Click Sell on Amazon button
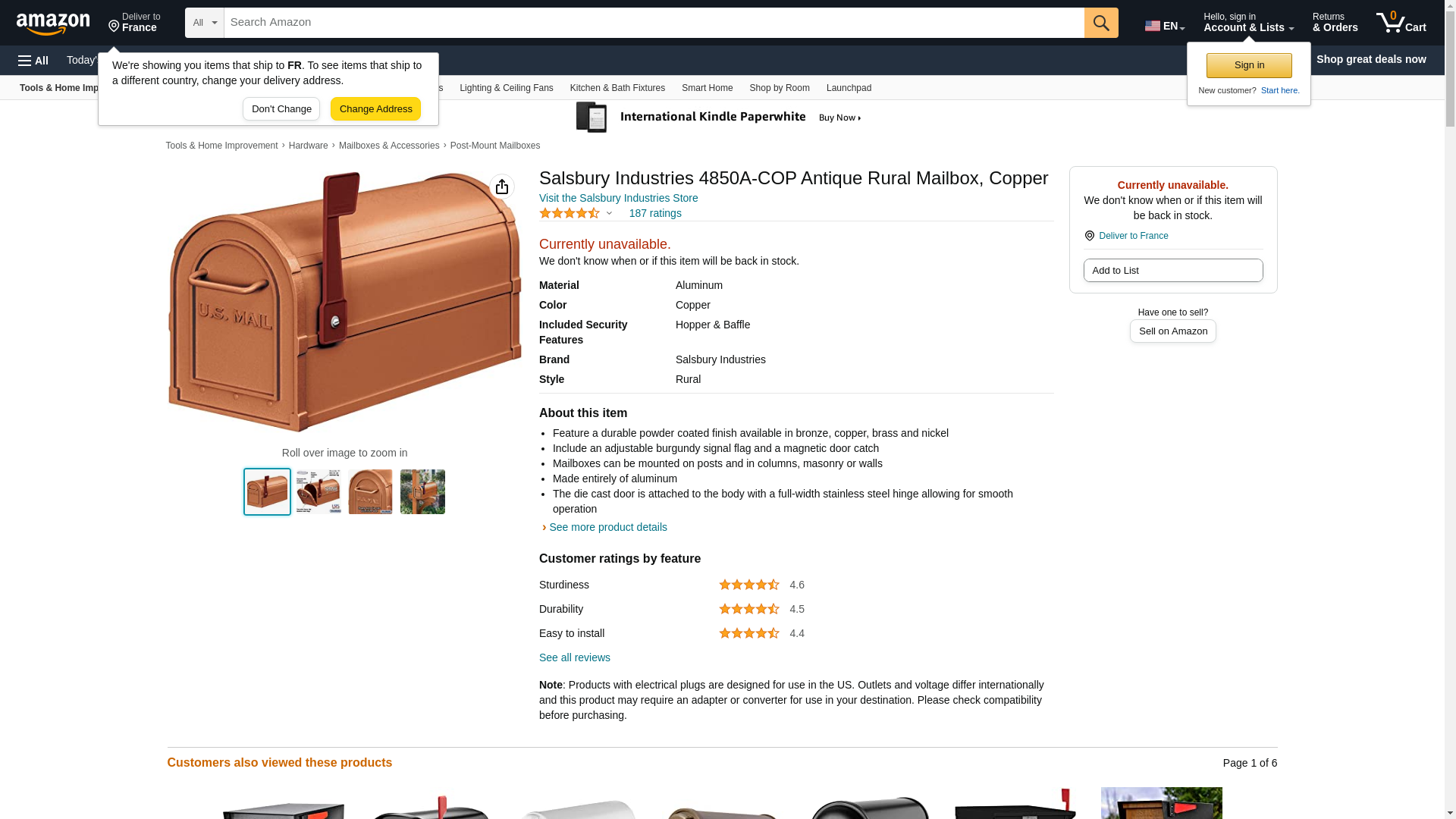The width and height of the screenshot is (1456, 819). [1173, 331]
